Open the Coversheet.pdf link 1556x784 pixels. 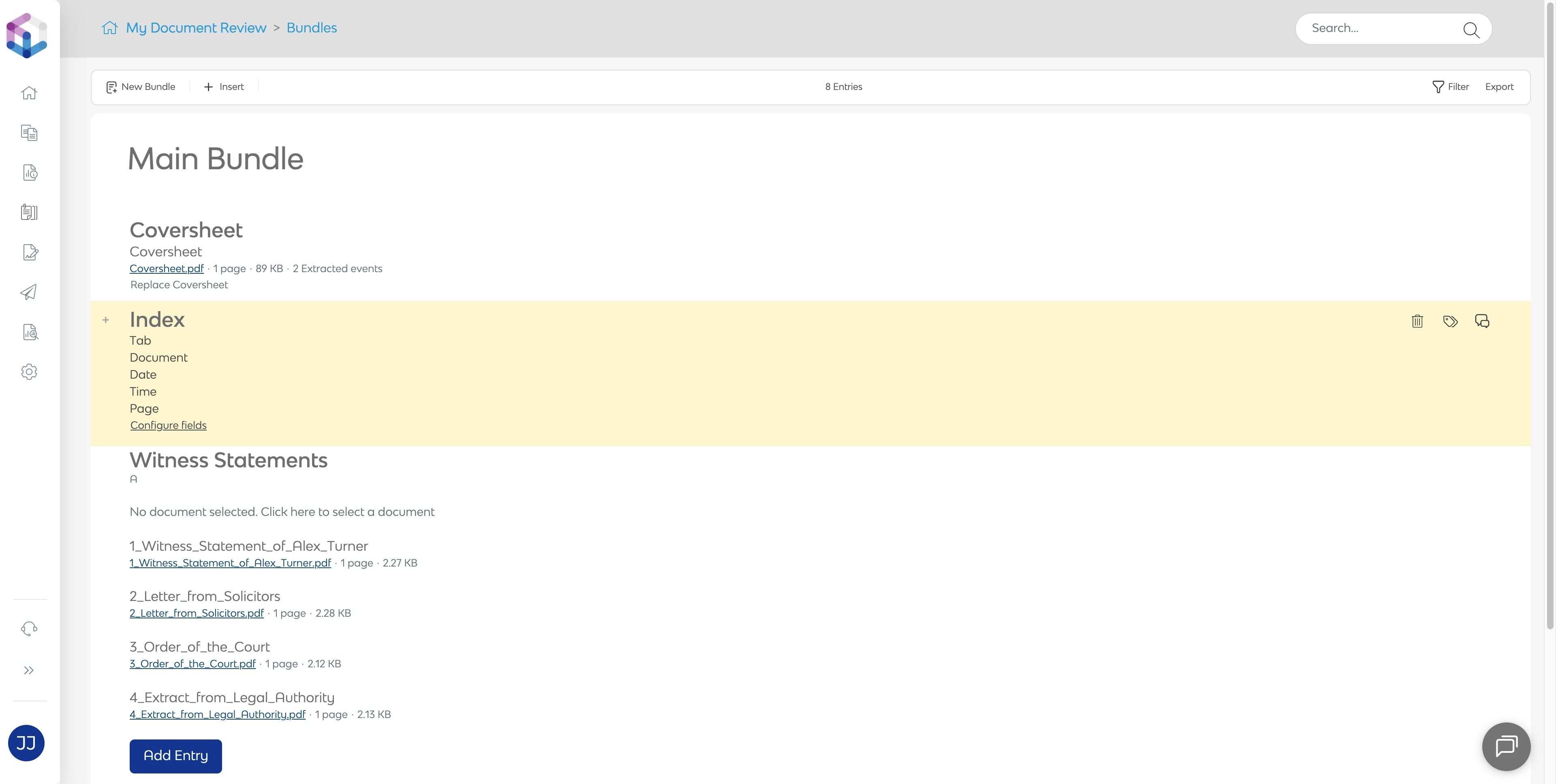166,268
